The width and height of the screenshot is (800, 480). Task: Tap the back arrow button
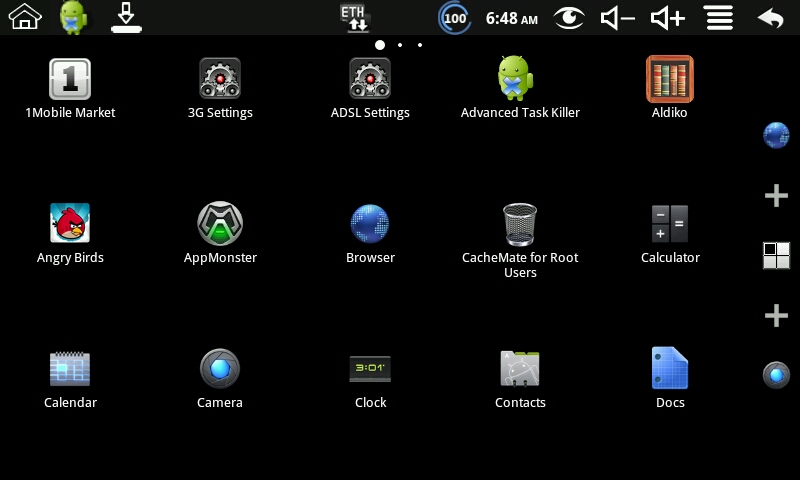770,18
